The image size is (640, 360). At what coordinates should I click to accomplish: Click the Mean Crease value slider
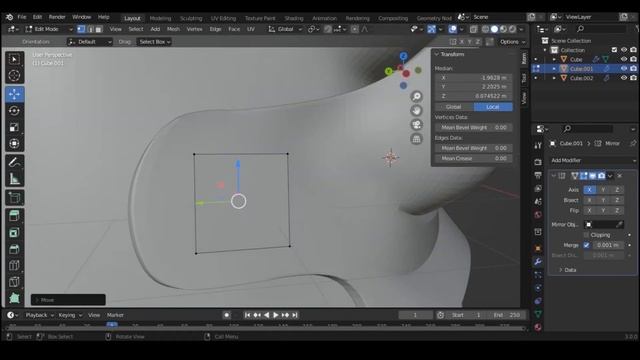[x=473, y=158]
